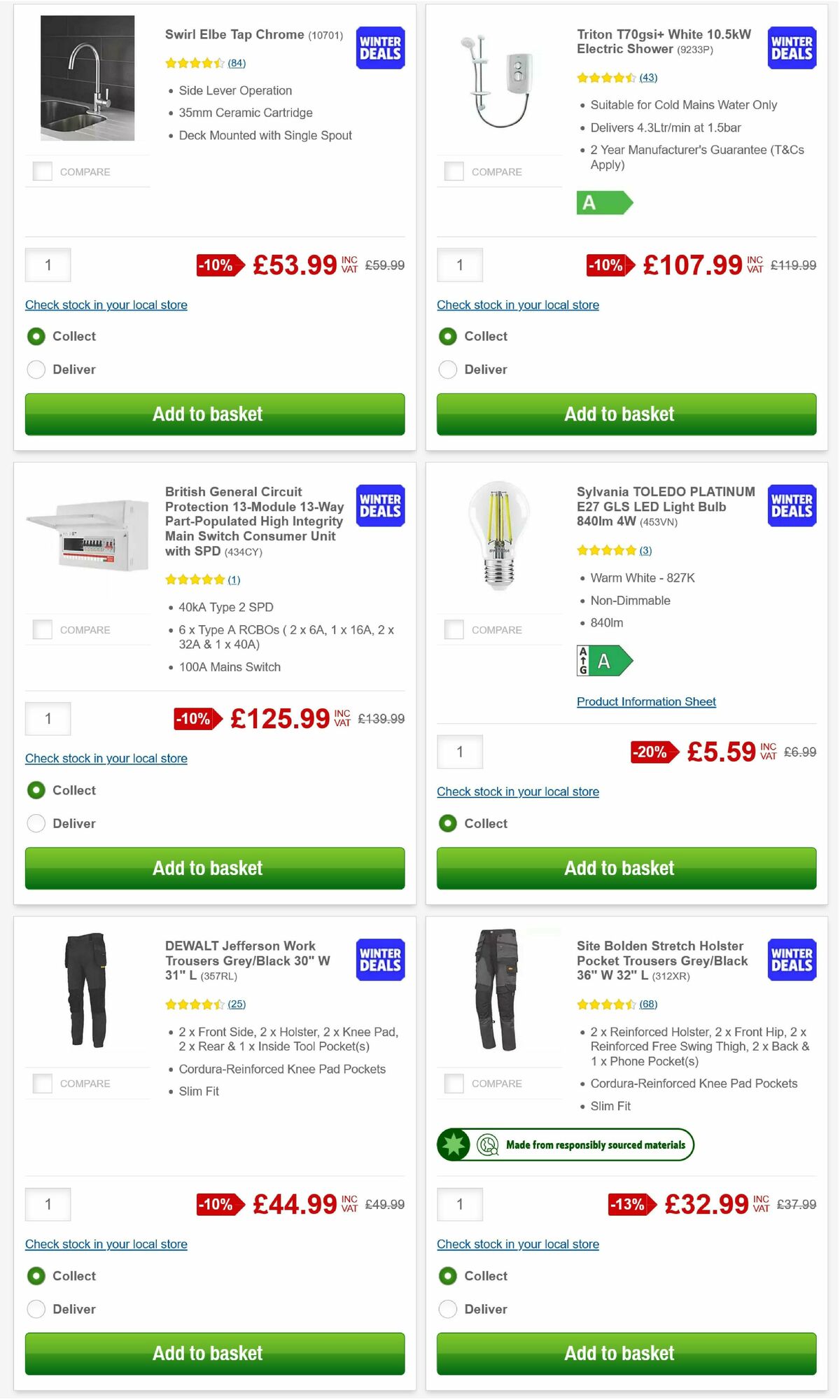Tick Compare on the consumer unit product
This screenshot has height=1400, width=840.
click(x=43, y=629)
